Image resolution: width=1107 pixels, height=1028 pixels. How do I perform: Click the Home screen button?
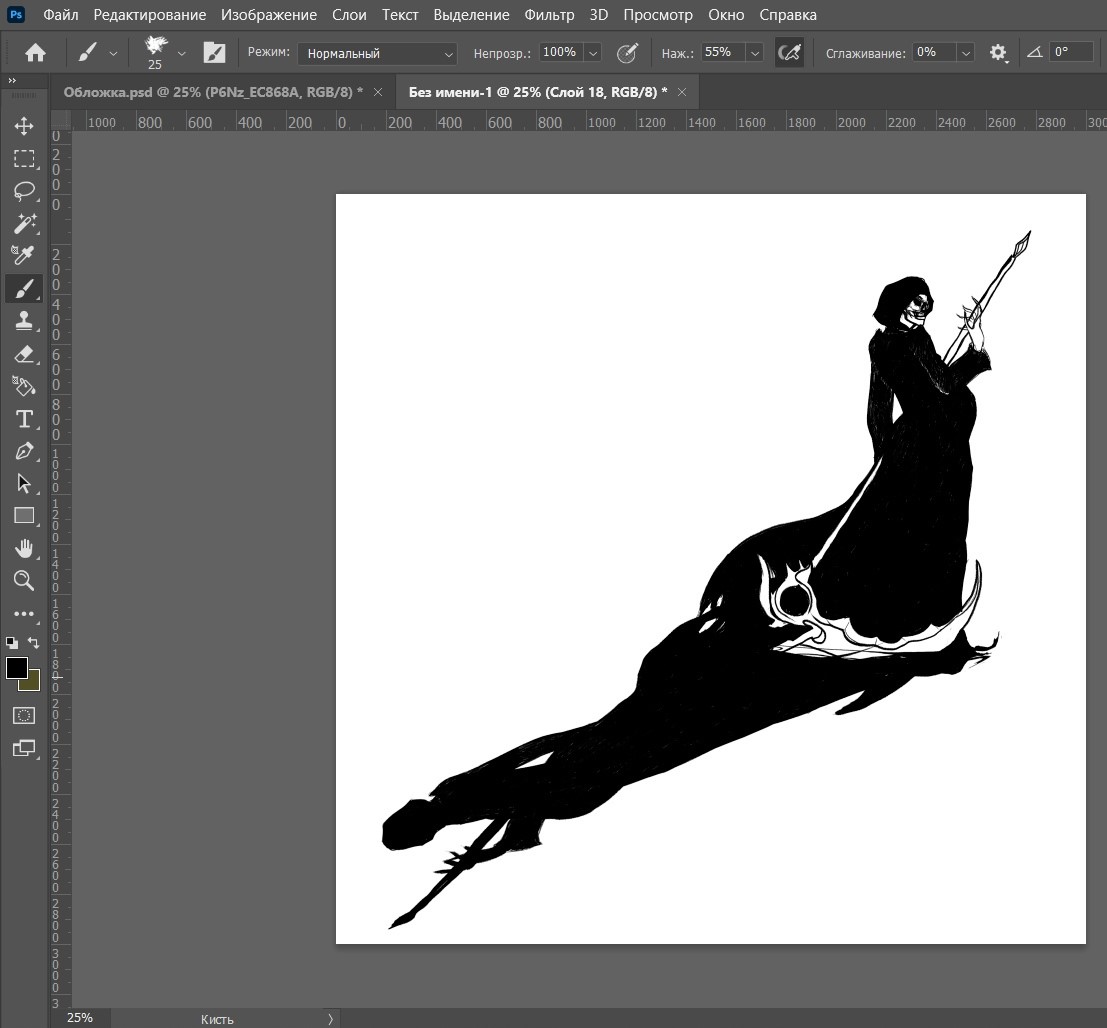point(35,53)
